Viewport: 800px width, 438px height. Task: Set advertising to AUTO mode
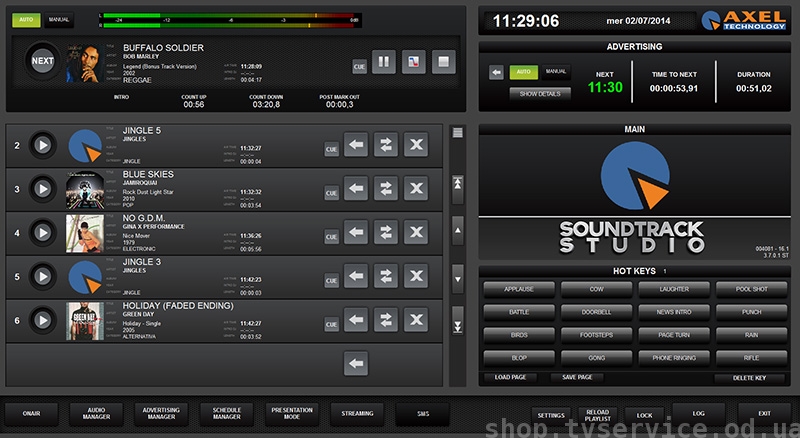pyautogui.click(x=523, y=72)
